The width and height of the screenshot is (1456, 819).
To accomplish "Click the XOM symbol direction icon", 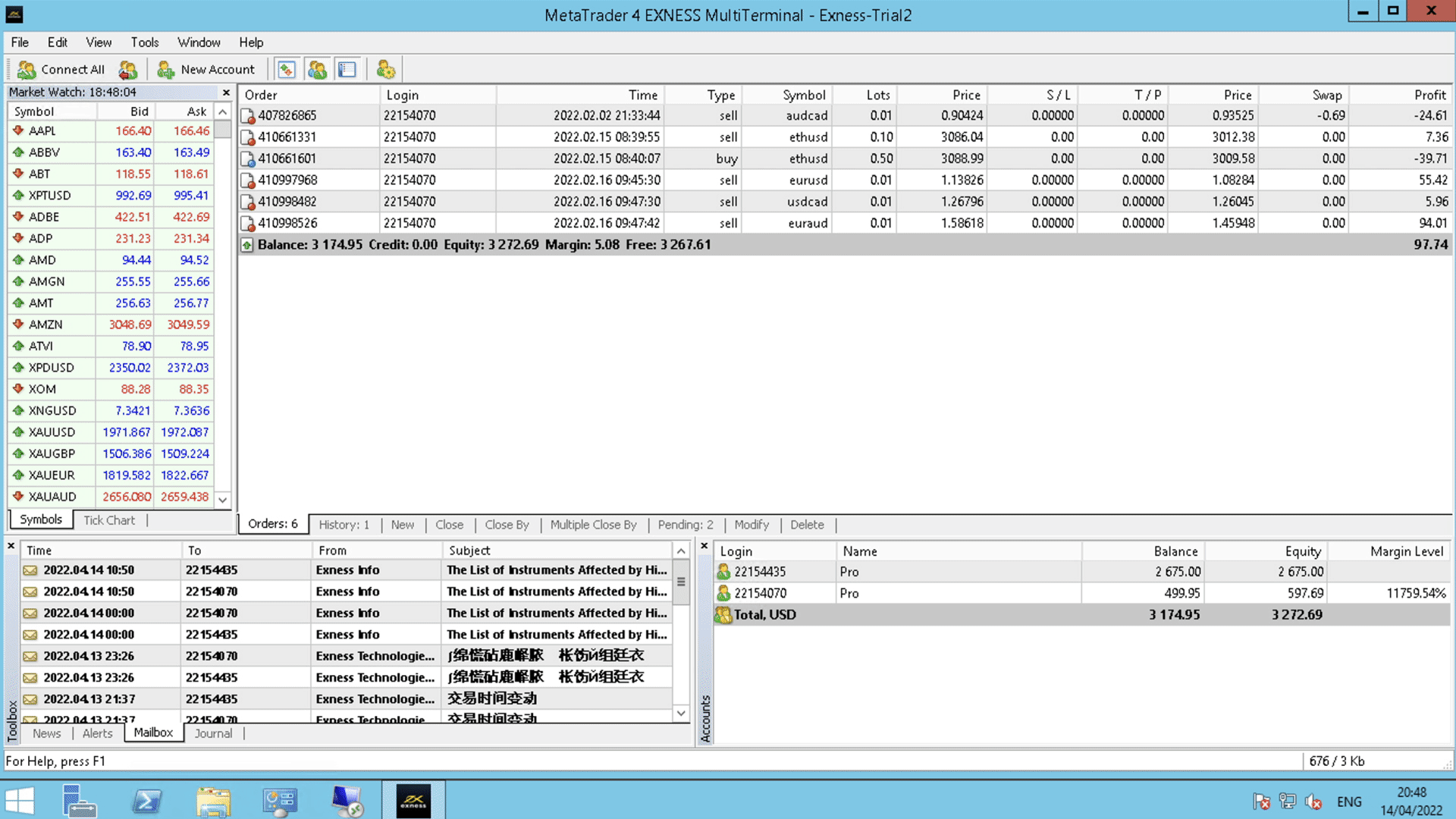I will tap(18, 388).
